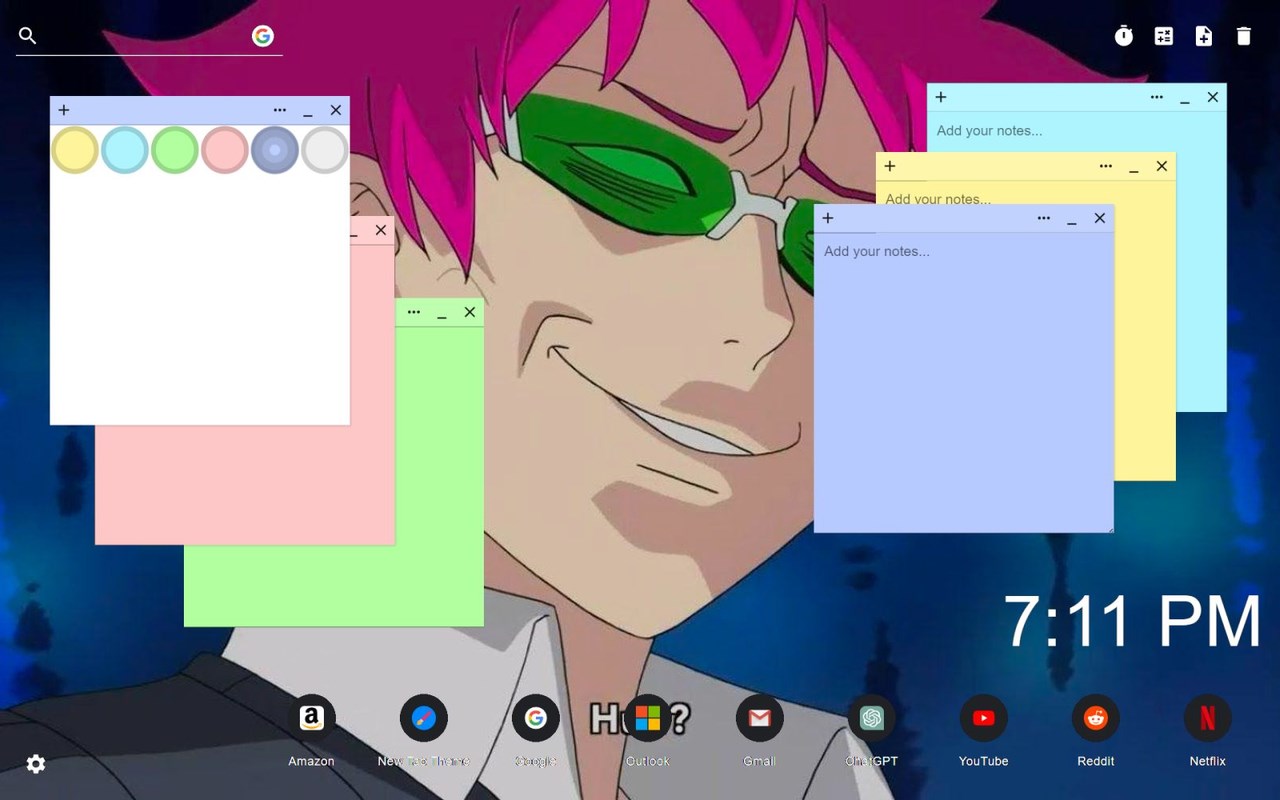Launch the Outlook shortcut

point(648,718)
